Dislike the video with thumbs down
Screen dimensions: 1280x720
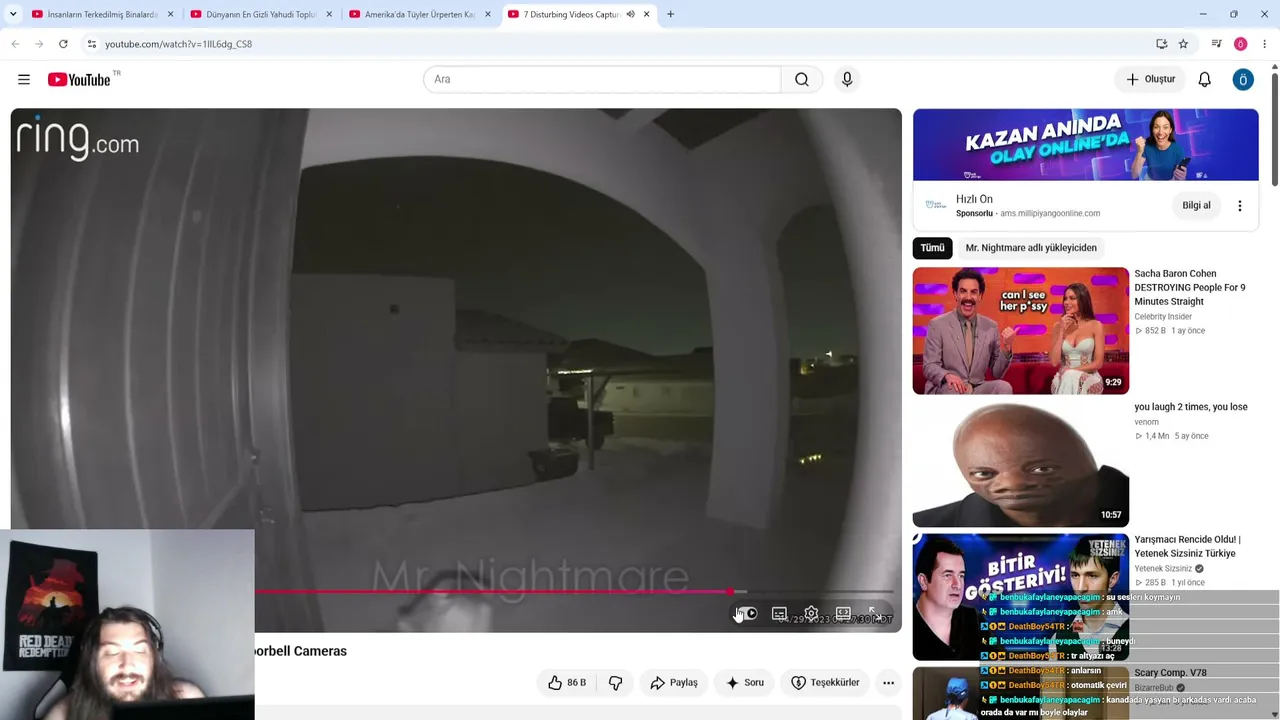[x=615, y=682]
